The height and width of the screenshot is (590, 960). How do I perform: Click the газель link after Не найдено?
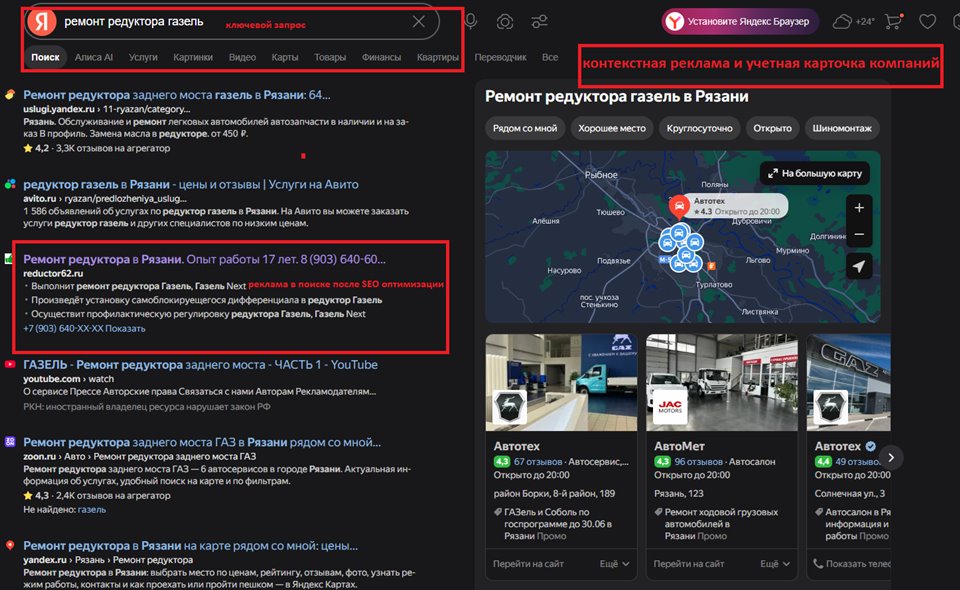pyautogui.click(x=92, y=509)
